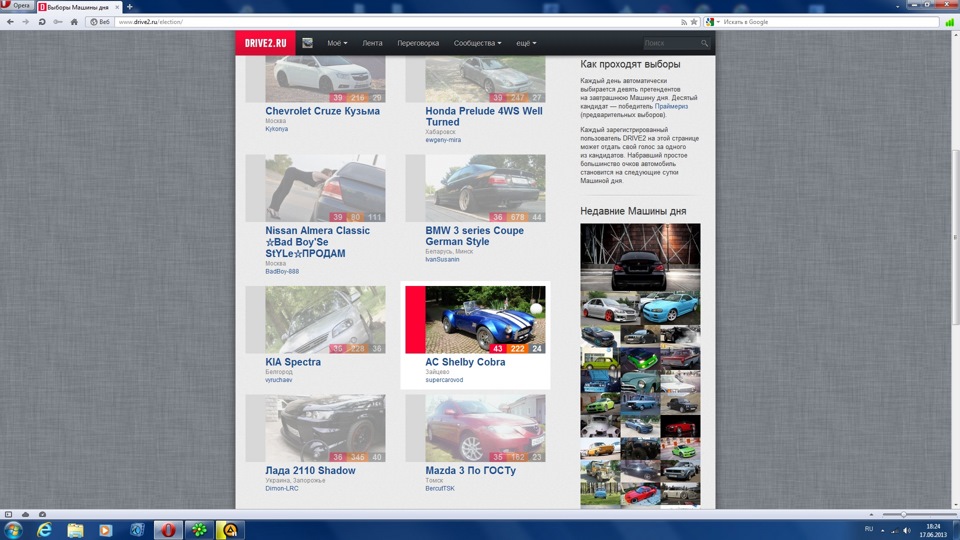Click the KIA Spectra car photo
This screenshot has height=540, width=960.
[x=325, y=320]
